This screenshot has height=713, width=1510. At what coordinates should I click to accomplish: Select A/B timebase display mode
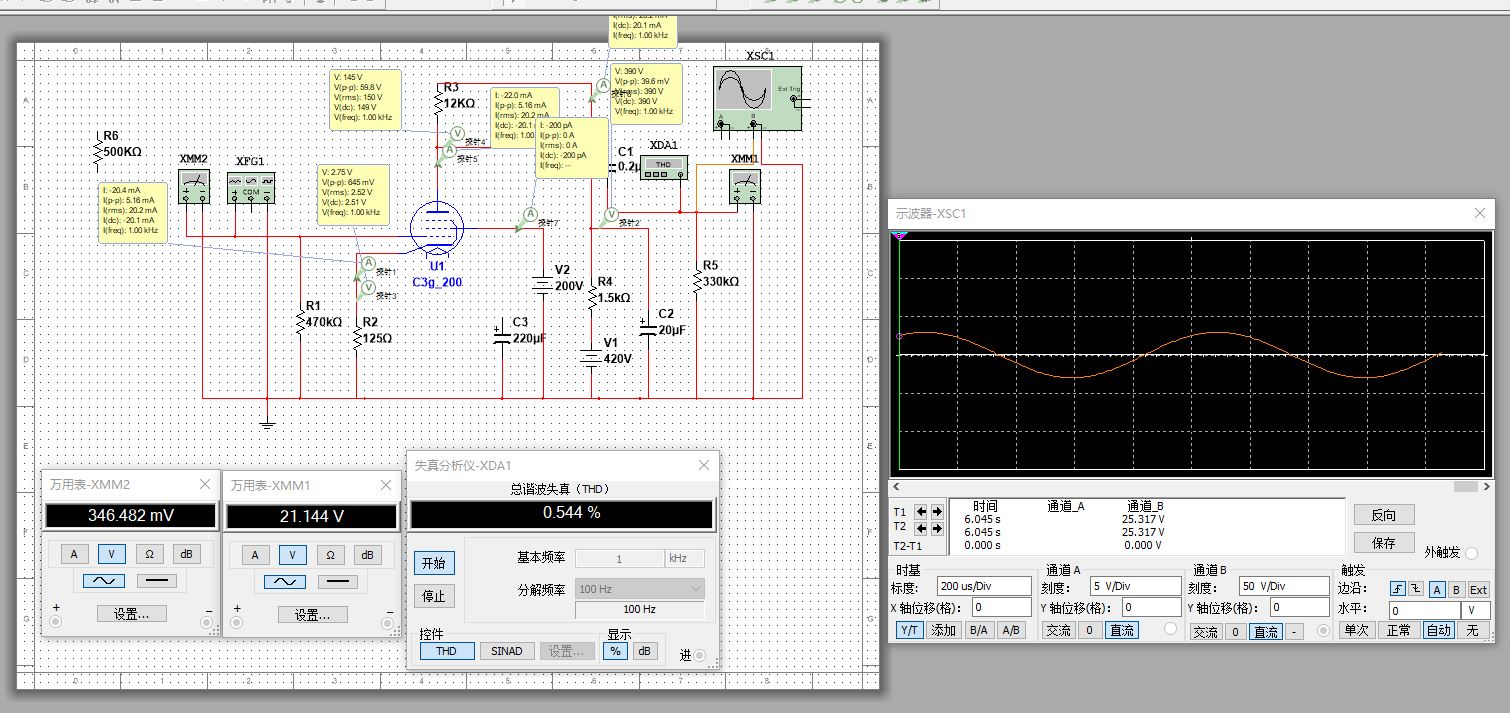[x=1011, y=630]
